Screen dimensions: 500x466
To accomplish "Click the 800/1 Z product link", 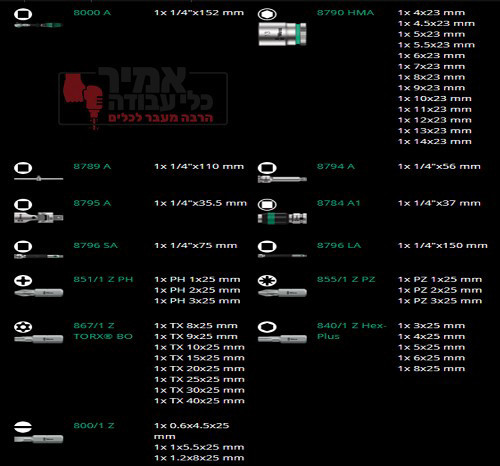I will coord(94,426).
